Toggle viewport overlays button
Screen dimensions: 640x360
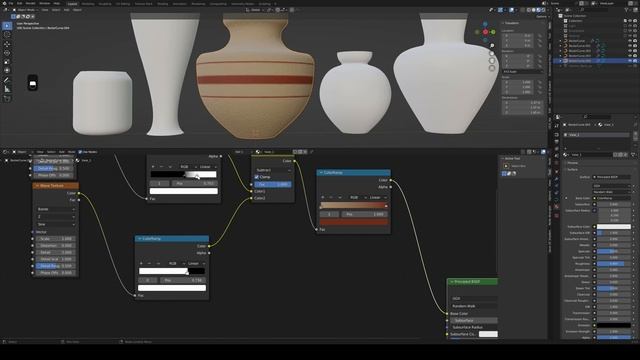pos(511,10)
